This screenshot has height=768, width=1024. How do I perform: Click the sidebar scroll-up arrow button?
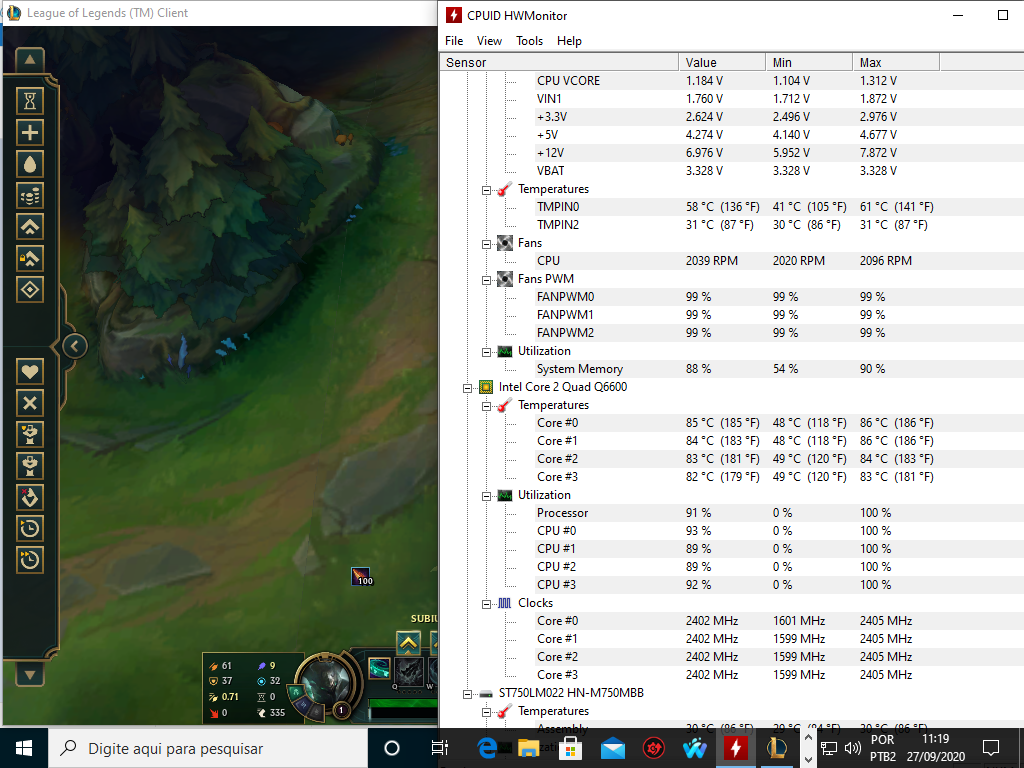[30, 60]
